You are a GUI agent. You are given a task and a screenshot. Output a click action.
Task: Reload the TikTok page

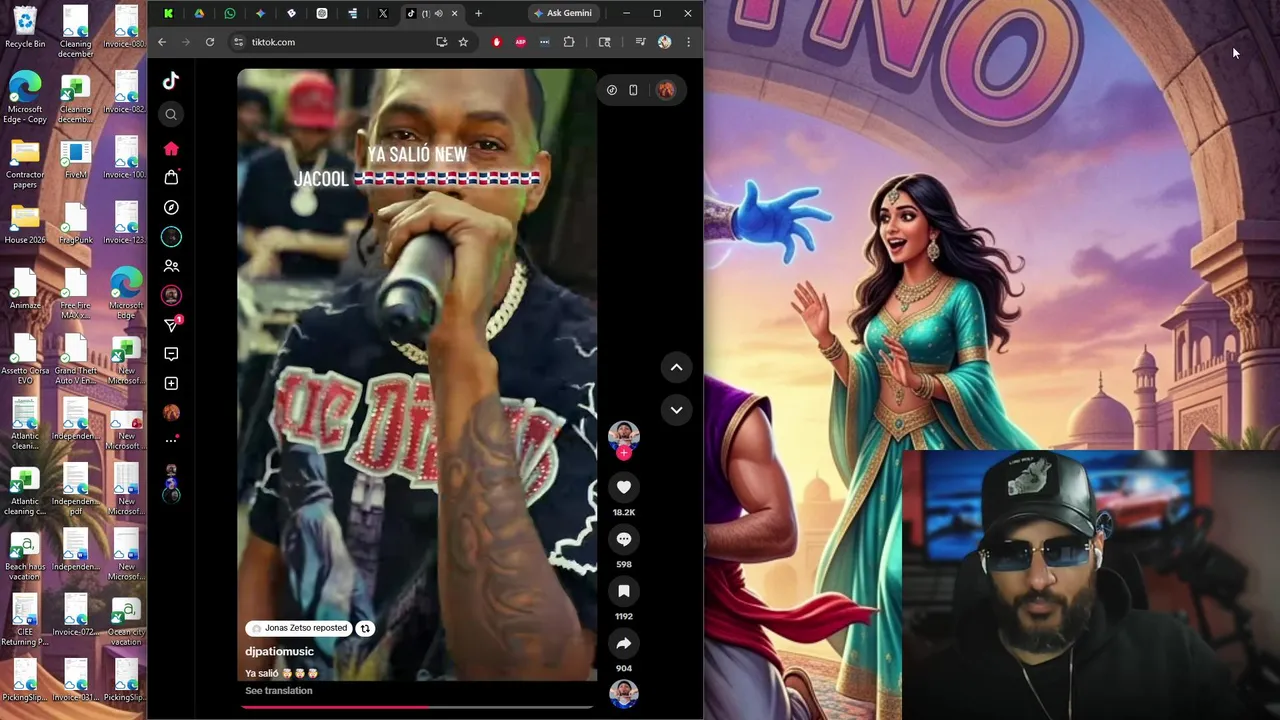(x=210, y=42)
